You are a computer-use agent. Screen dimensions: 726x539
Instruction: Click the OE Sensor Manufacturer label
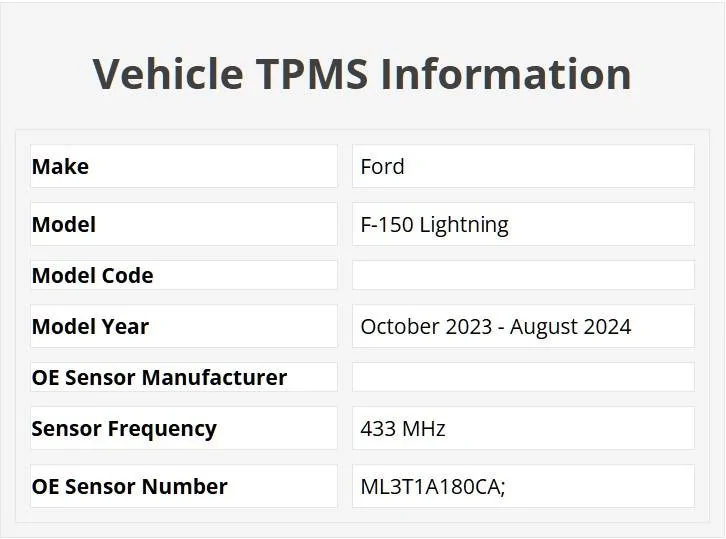click(x=159, y=377)
